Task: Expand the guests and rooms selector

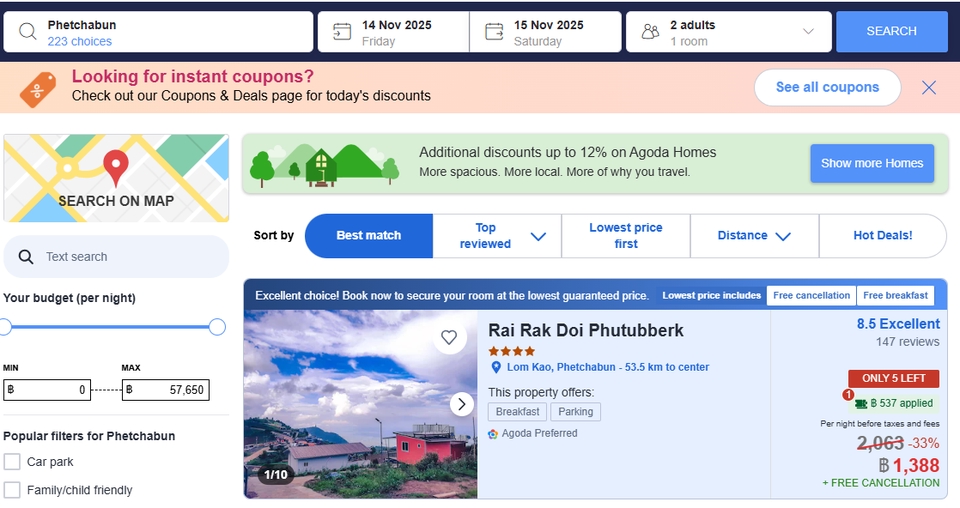Action: [808, 32]
